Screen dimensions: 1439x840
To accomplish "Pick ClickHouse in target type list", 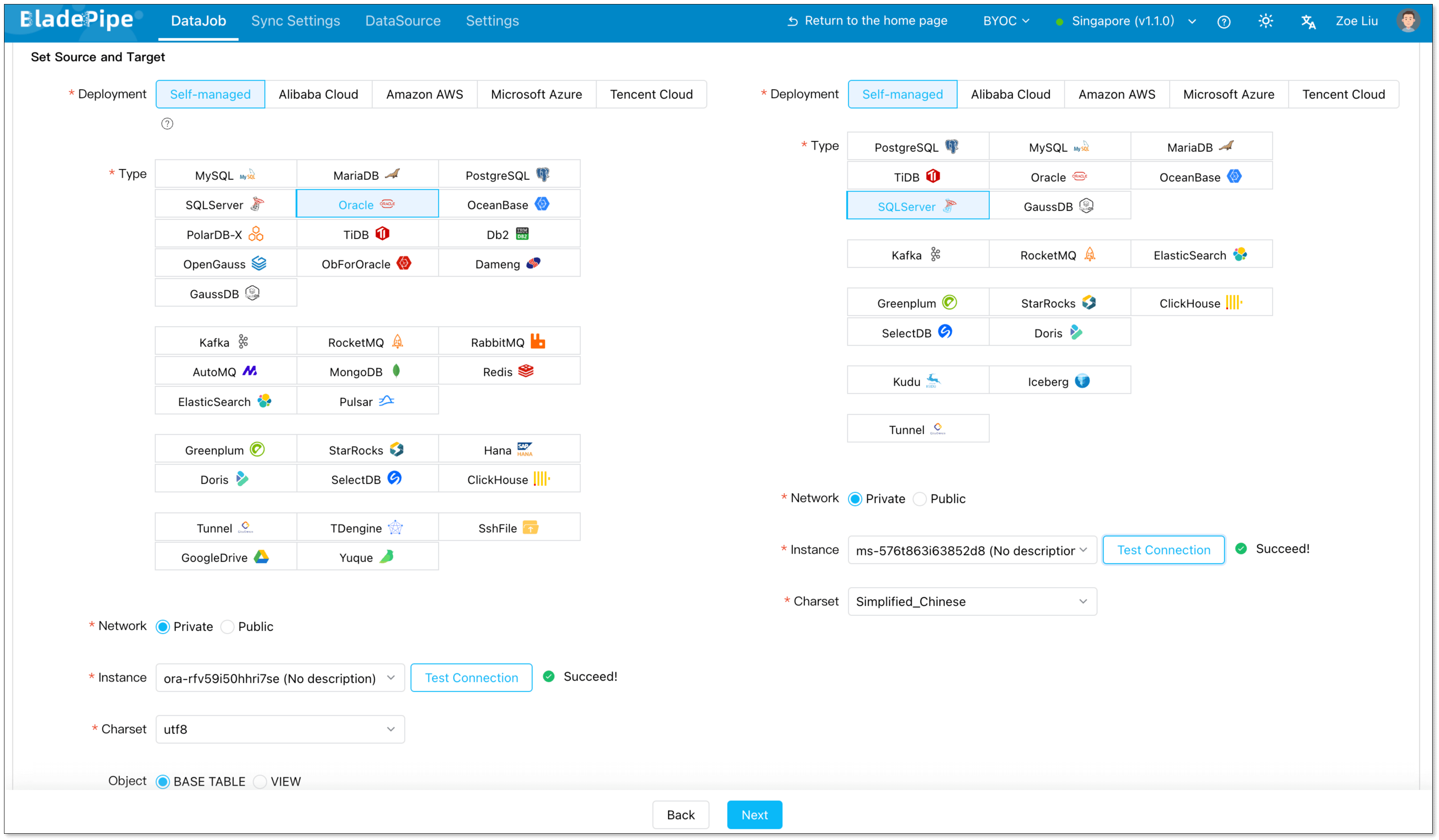I will tap(1201, 303).
